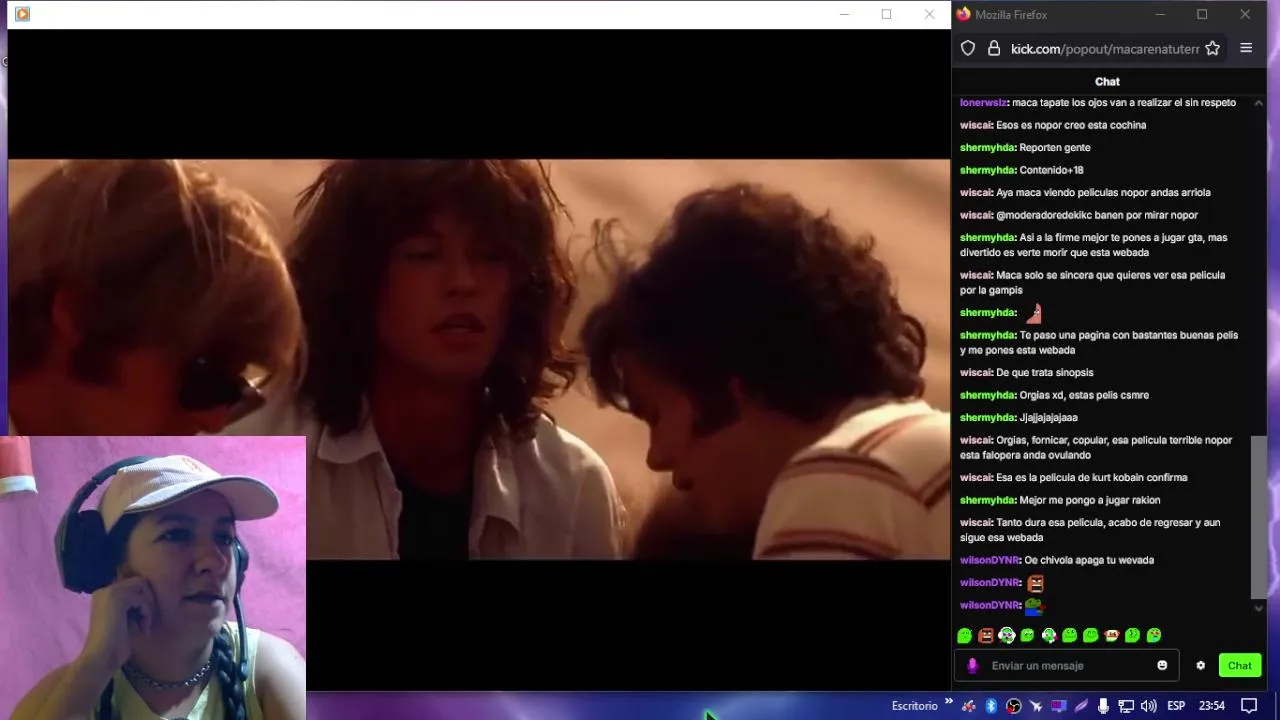
Task: Click username lonerwslz in chat
Action: pos(983,102)
